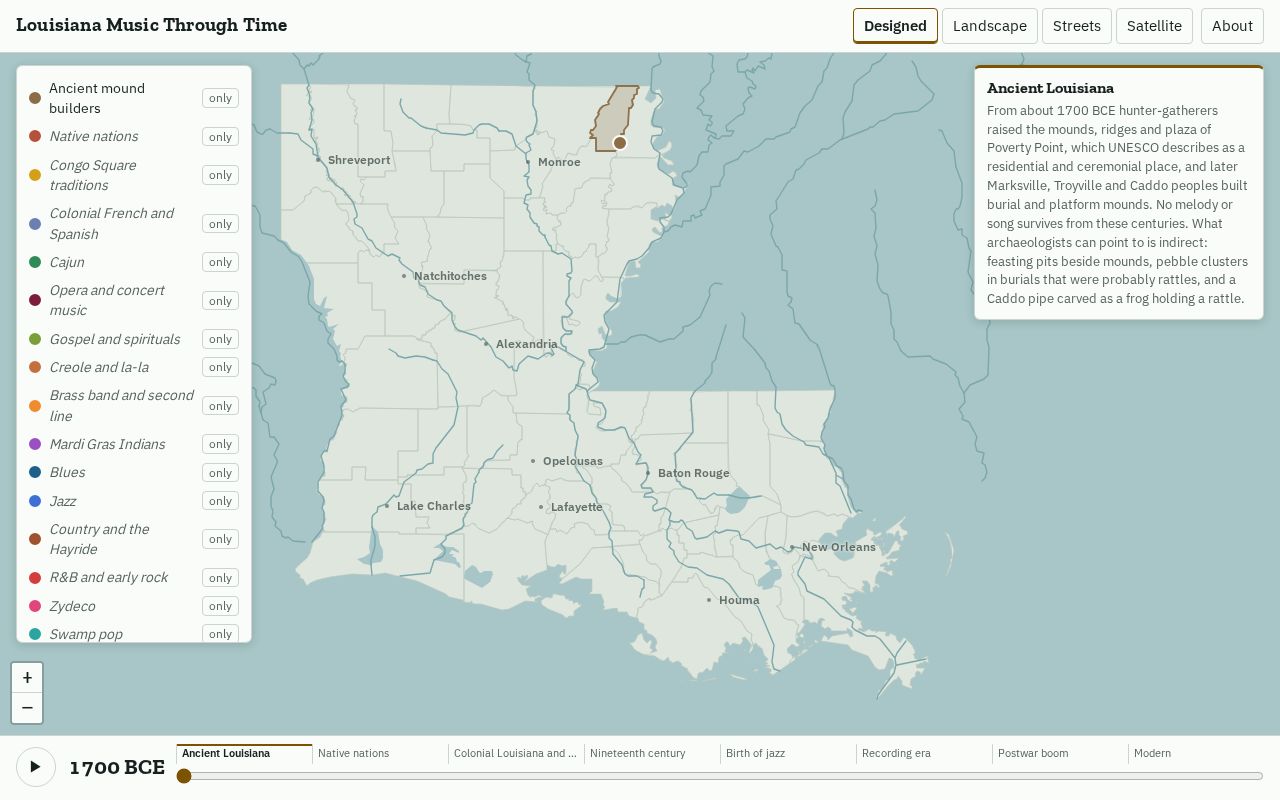This screenshot has width=1280, height=800.
Task: Toggle the Cajun legend entry
Action: (x=112, y=262)
